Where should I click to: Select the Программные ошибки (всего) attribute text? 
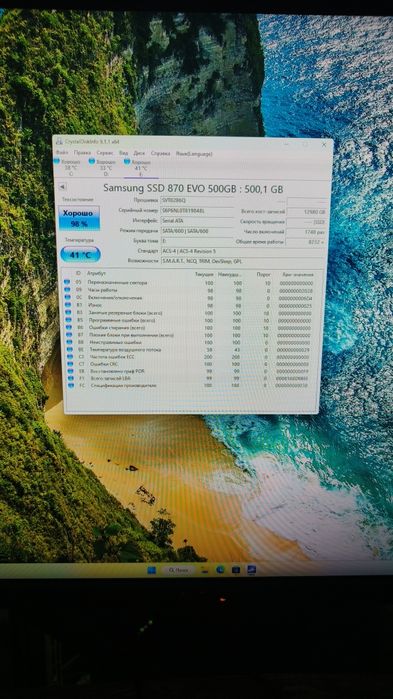(121, 320)
